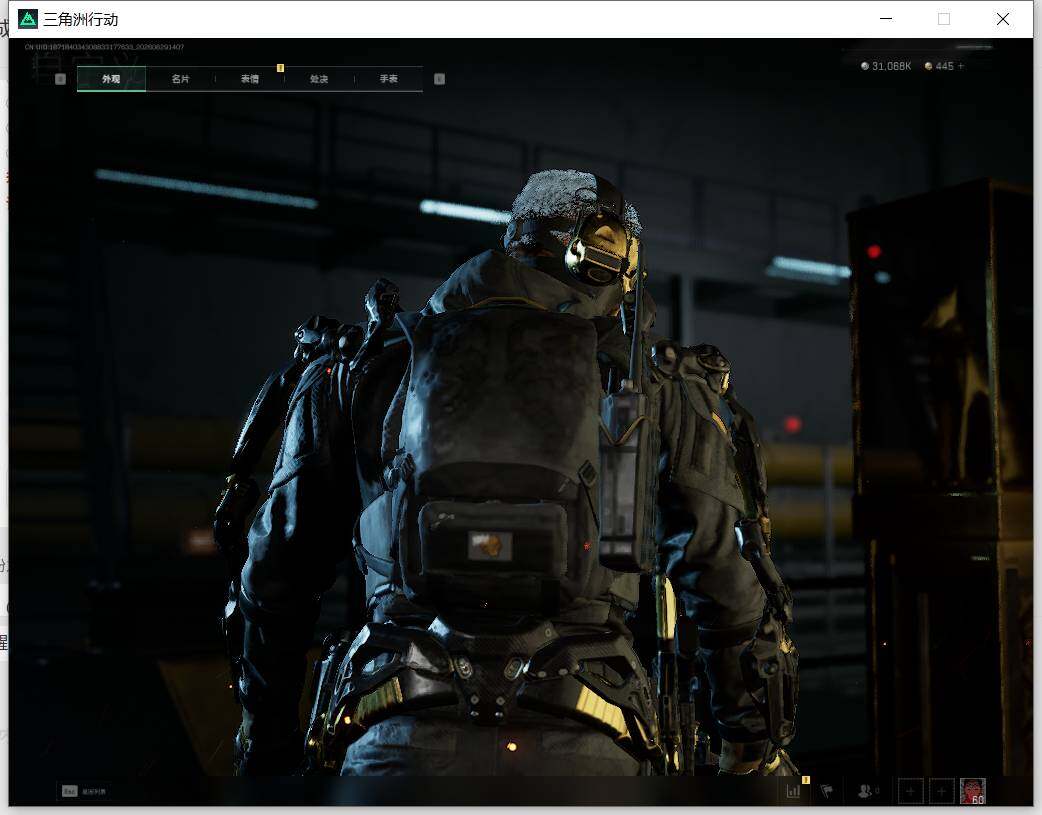Click the gold coin currency icon
Viewport: 1042px width, 815px height.
point(928,66)
